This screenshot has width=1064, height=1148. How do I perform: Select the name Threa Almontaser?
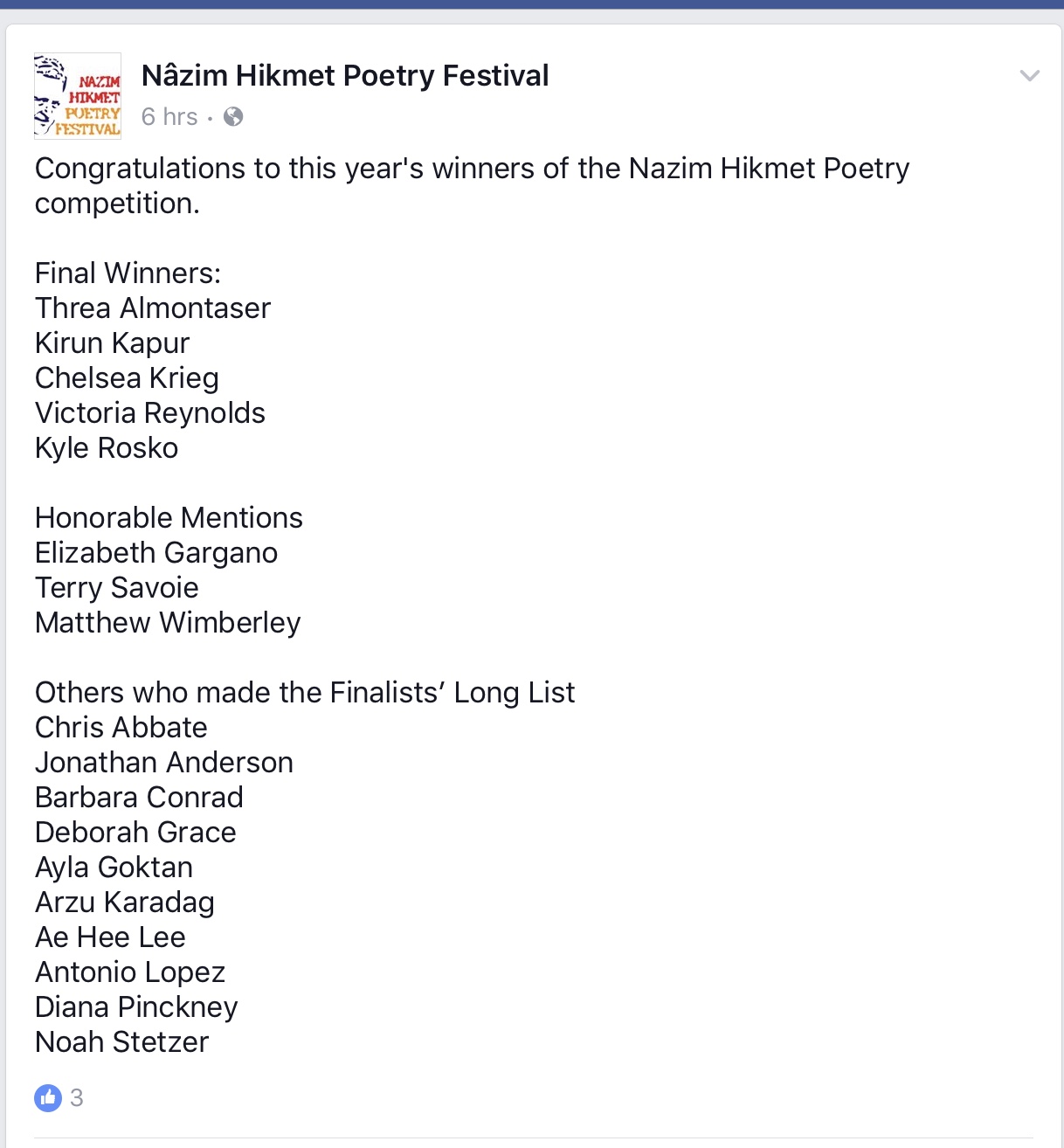153,308
